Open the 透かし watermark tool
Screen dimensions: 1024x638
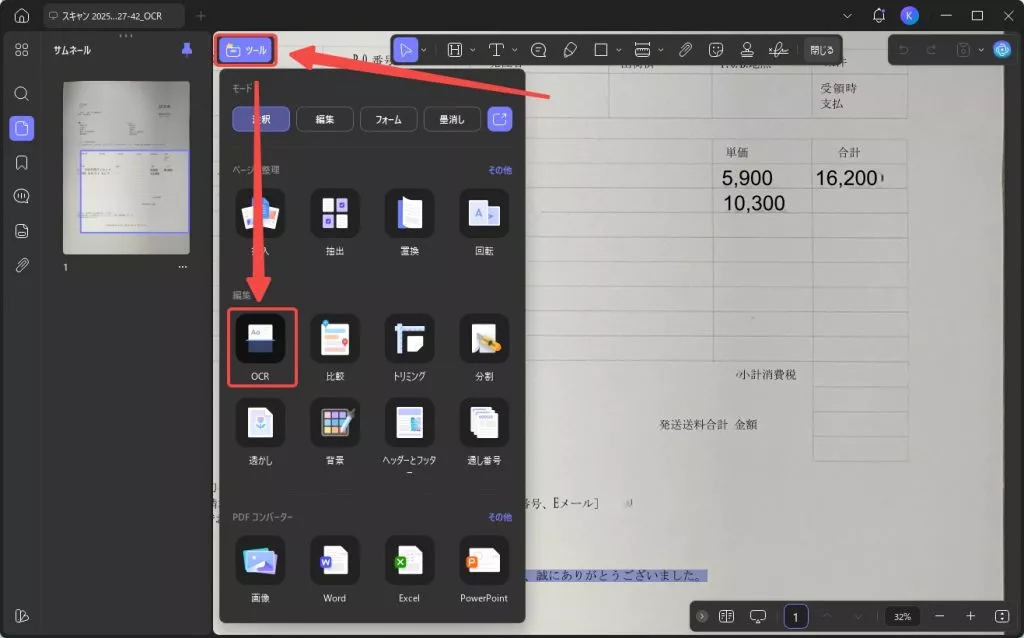point(260,425)
